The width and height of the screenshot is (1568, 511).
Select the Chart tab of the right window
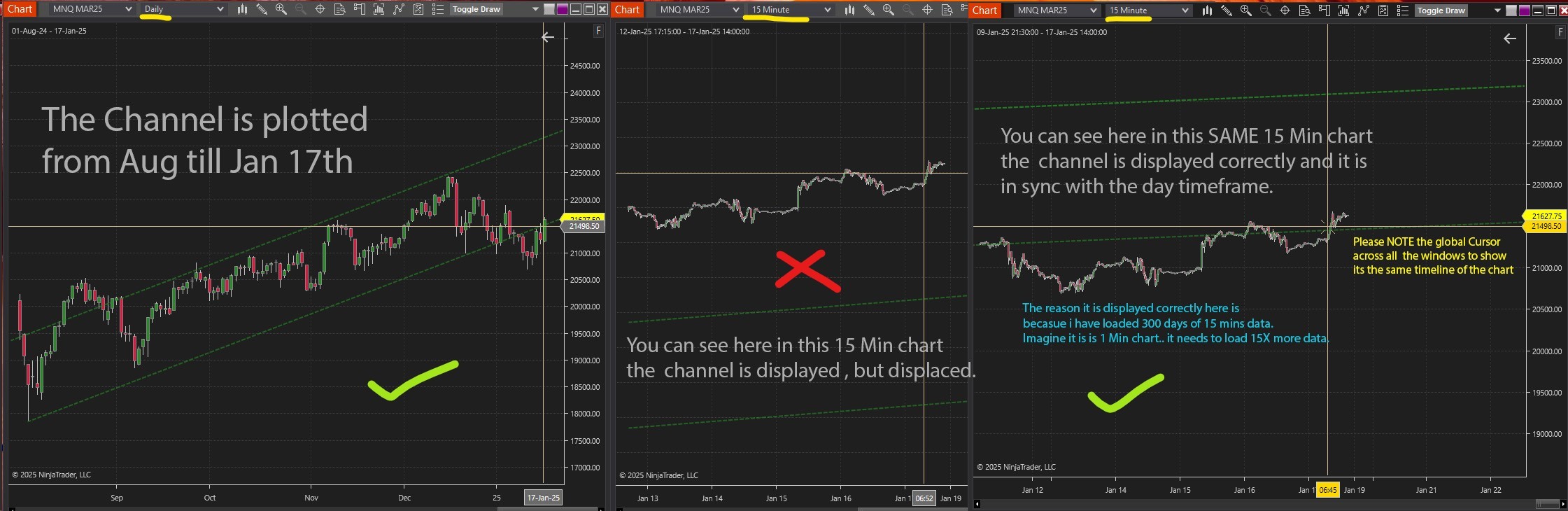pyautogui.click(x=984, y=10)
